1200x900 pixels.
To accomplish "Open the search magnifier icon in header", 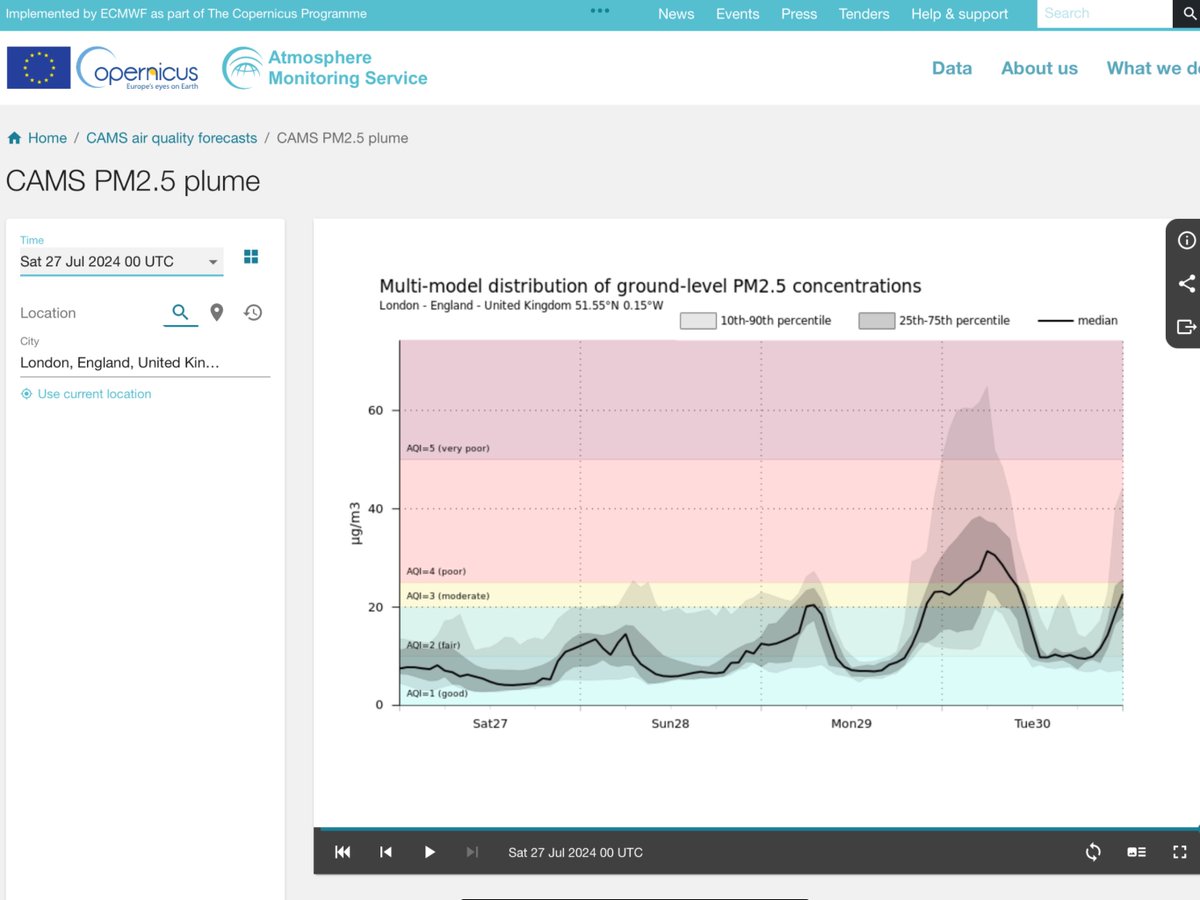I will pos(1189,14).
